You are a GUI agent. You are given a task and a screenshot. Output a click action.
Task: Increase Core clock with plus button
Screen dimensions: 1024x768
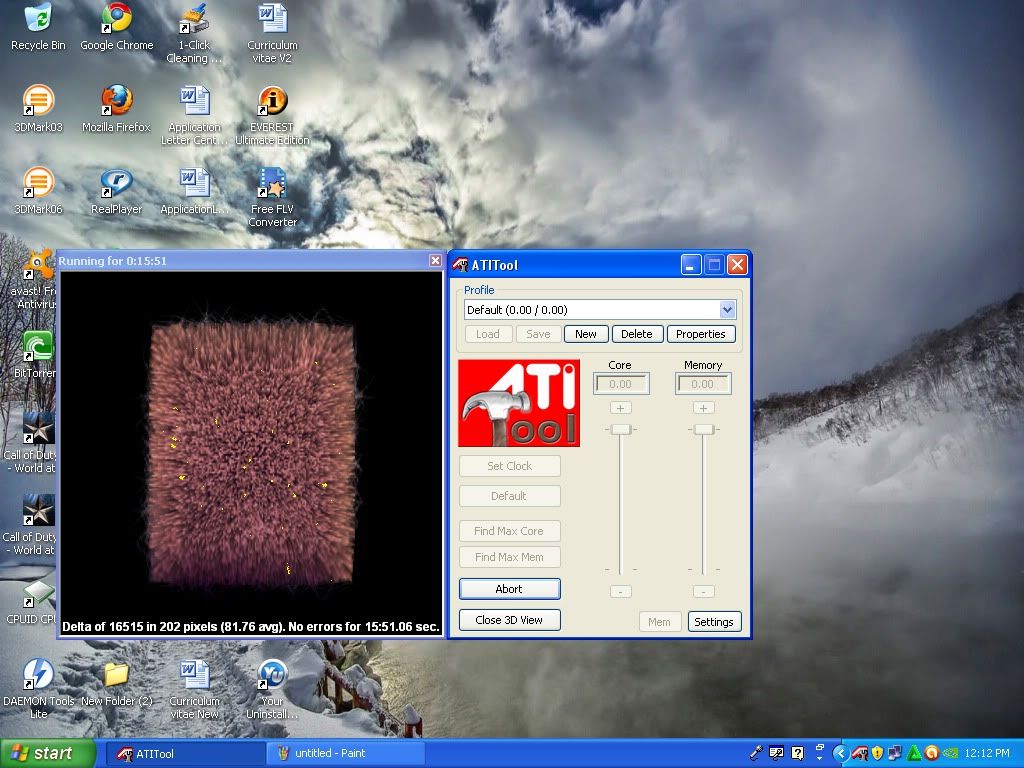[620, 408]
